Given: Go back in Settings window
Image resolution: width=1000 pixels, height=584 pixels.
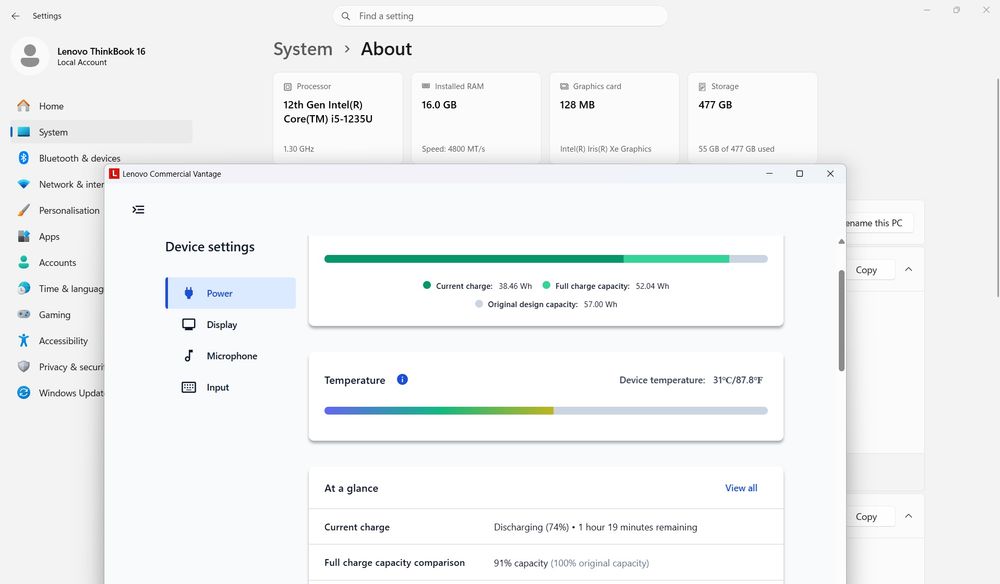Looking at the screenshot, I should coord(15,16).
